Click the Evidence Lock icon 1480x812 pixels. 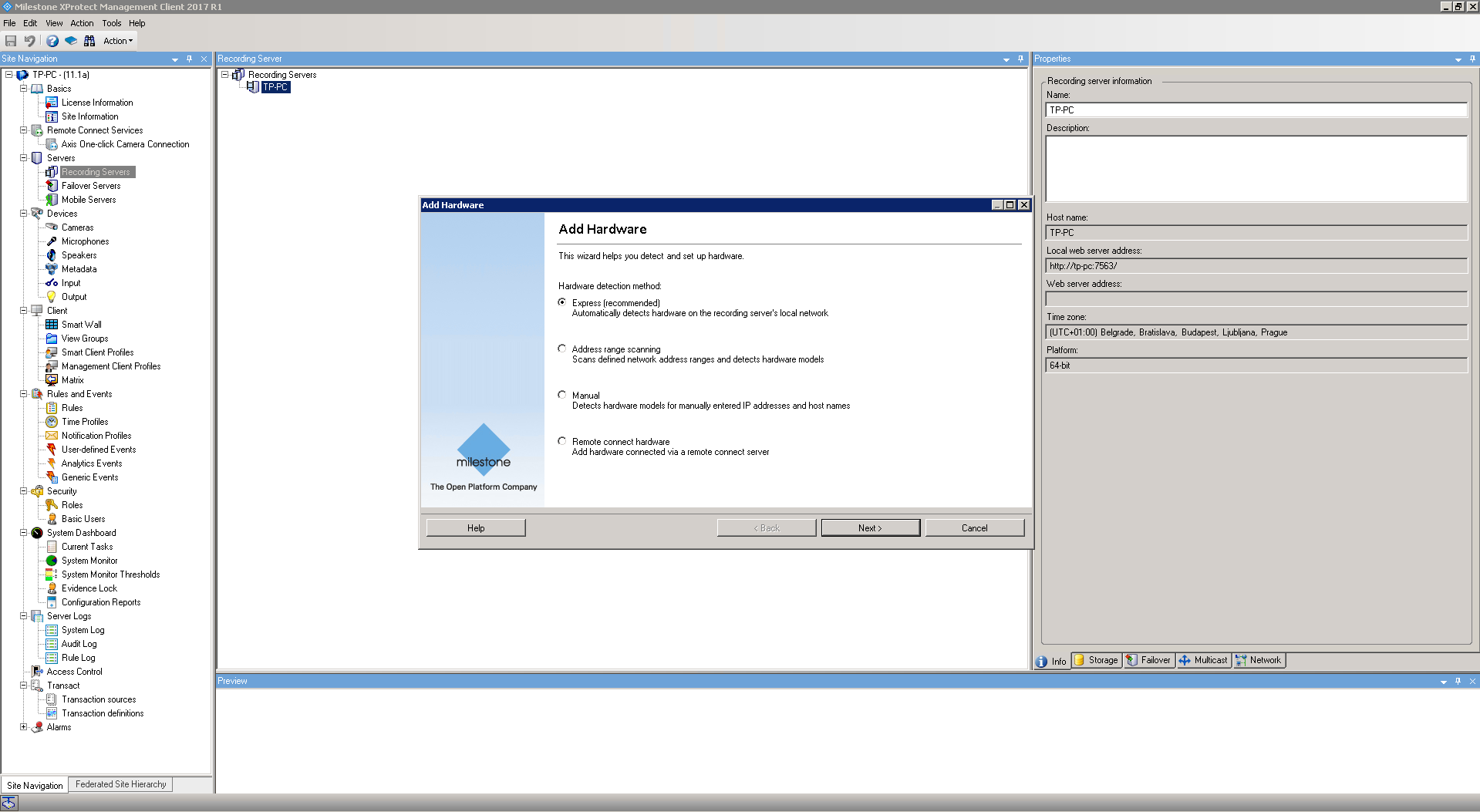(x=52, y=588)
